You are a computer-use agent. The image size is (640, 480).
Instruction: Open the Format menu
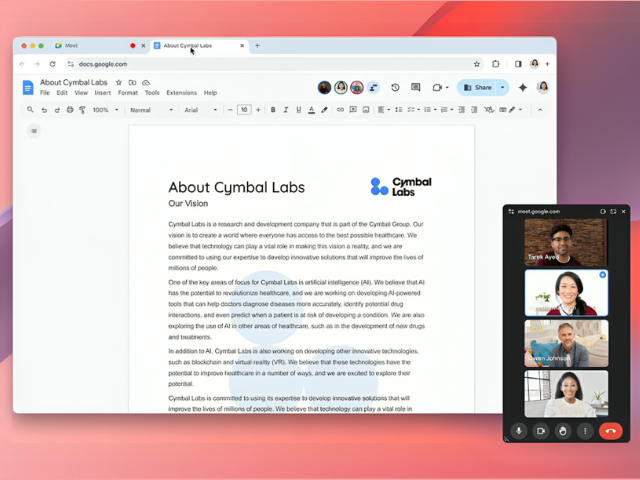[128, 93]
